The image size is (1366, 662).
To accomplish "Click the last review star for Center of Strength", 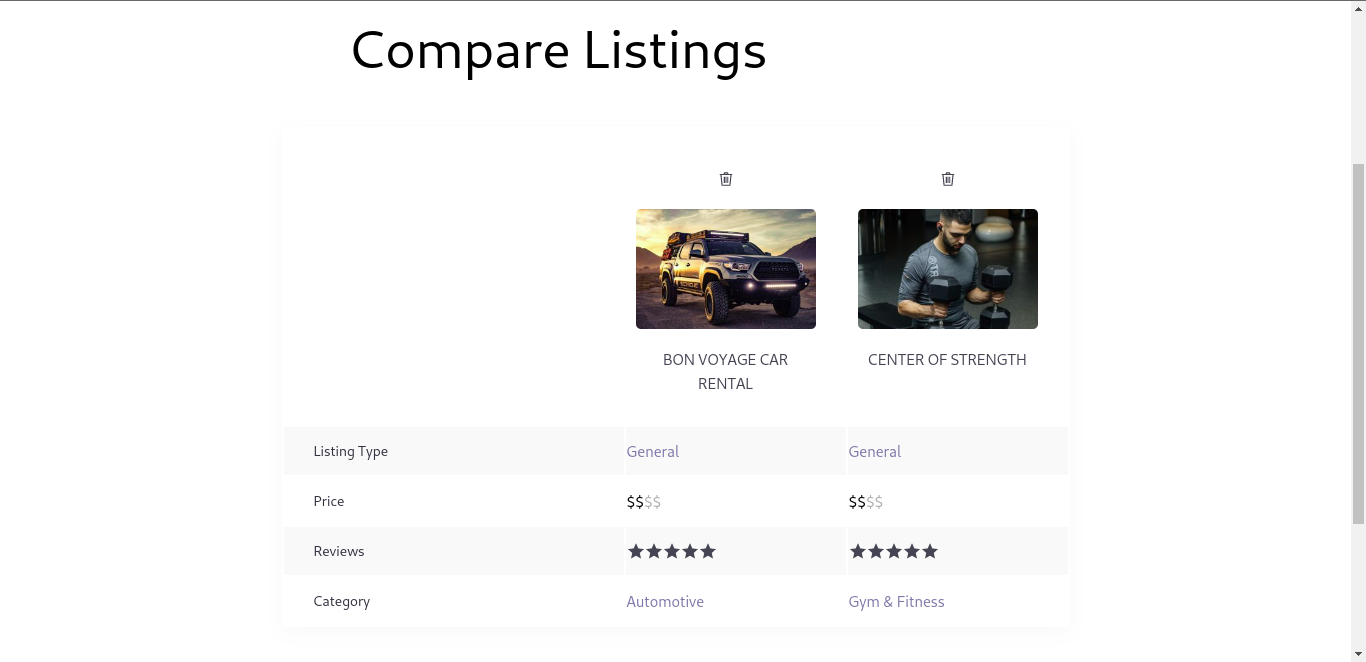I will click(x=930, y=551).
